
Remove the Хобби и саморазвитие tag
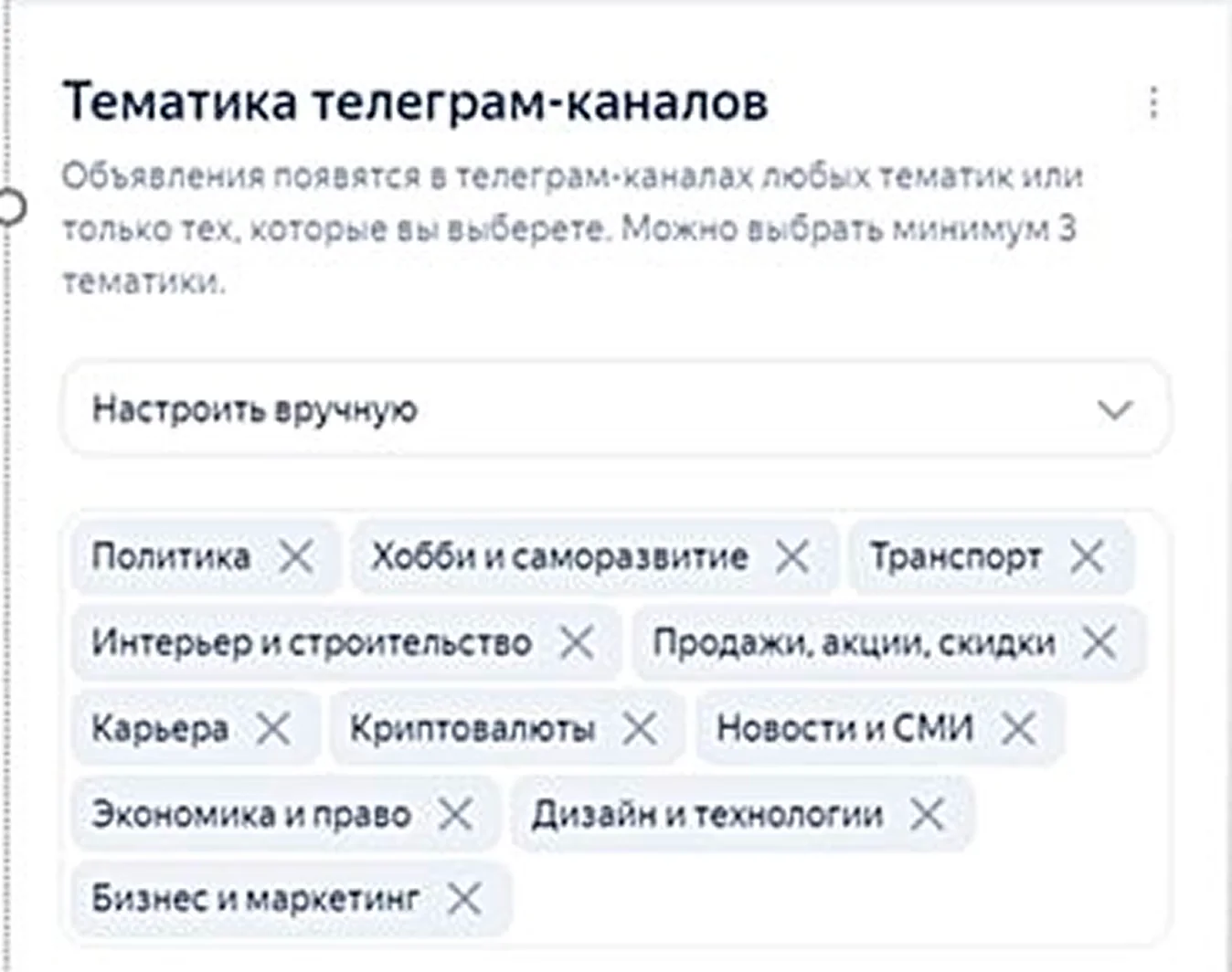792,555
